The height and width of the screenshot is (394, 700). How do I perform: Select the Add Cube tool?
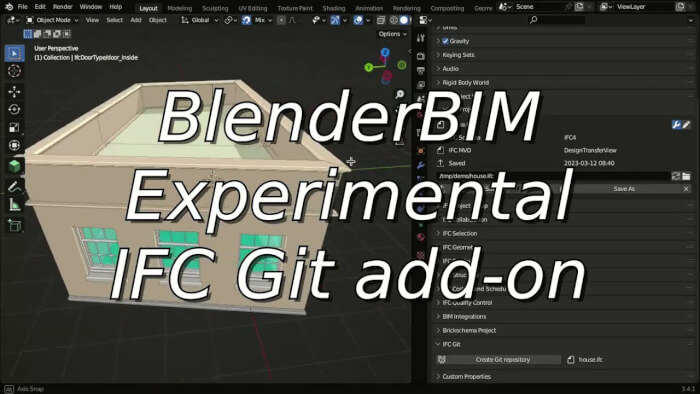pyautogui.click(x=14, y=225)
